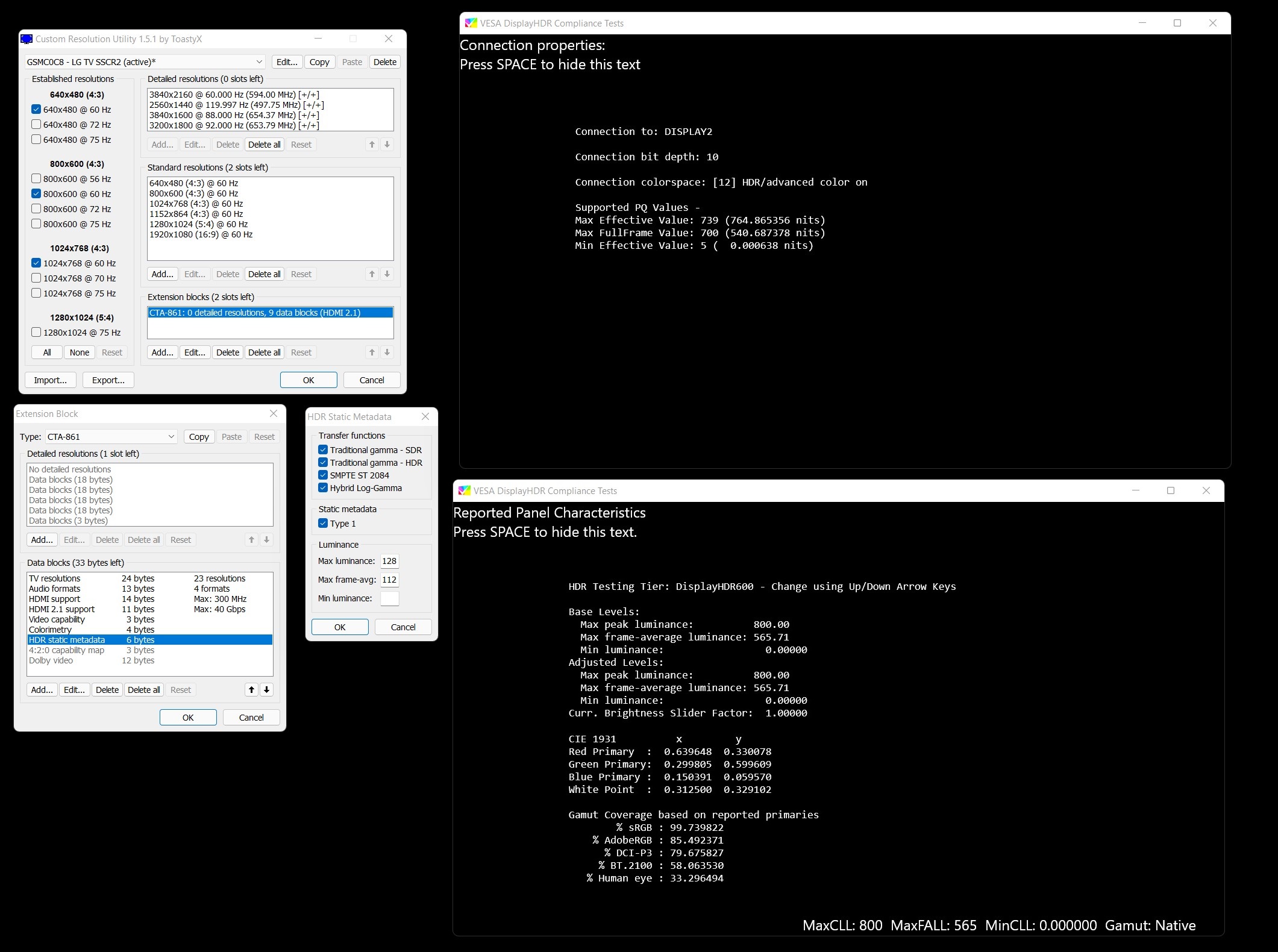Minimize the Reported Panel Characteristics window
The image size is (1278, 952).
click(1136, 490)
